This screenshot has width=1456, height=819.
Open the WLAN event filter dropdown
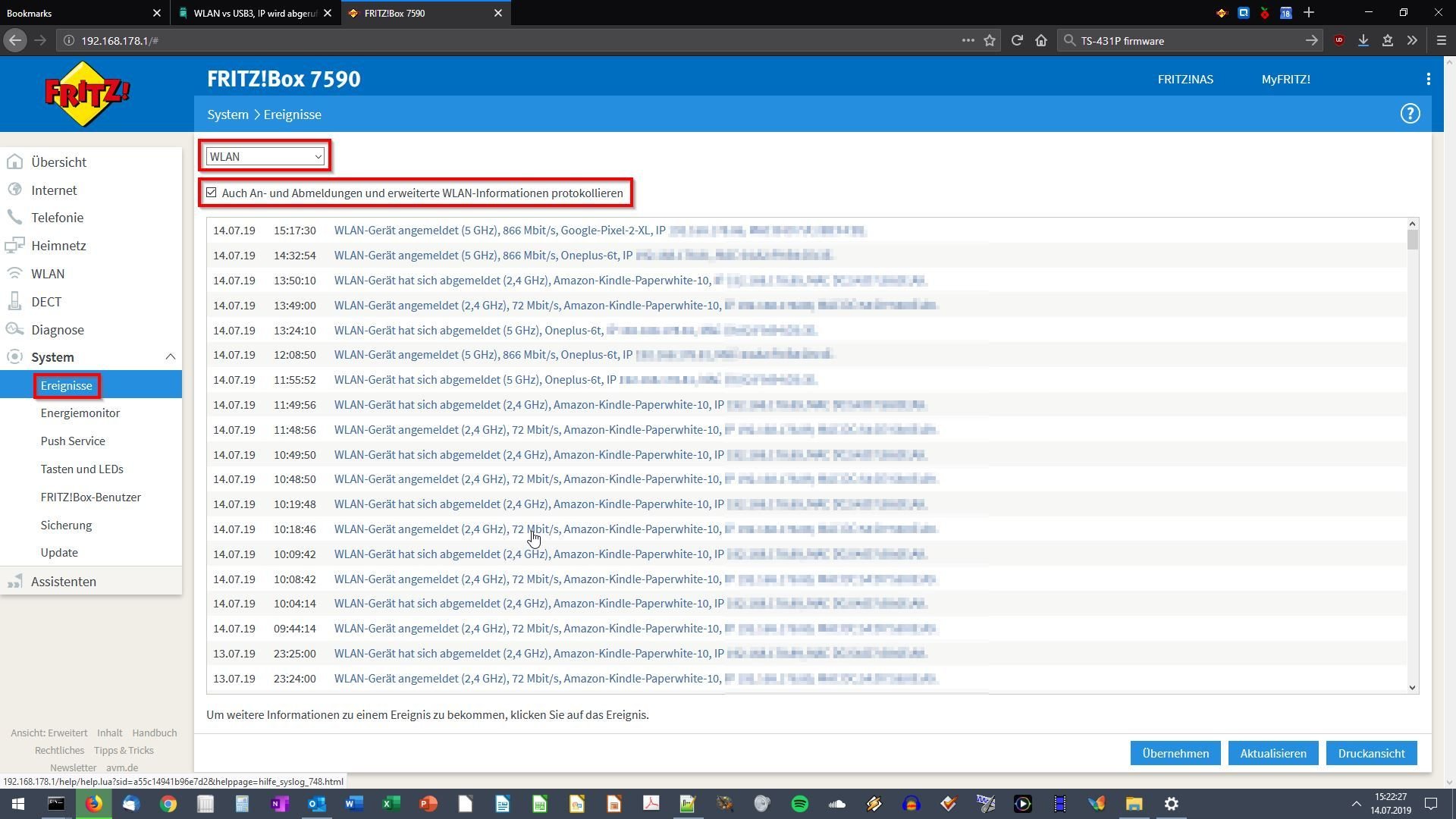coord(265,156)
